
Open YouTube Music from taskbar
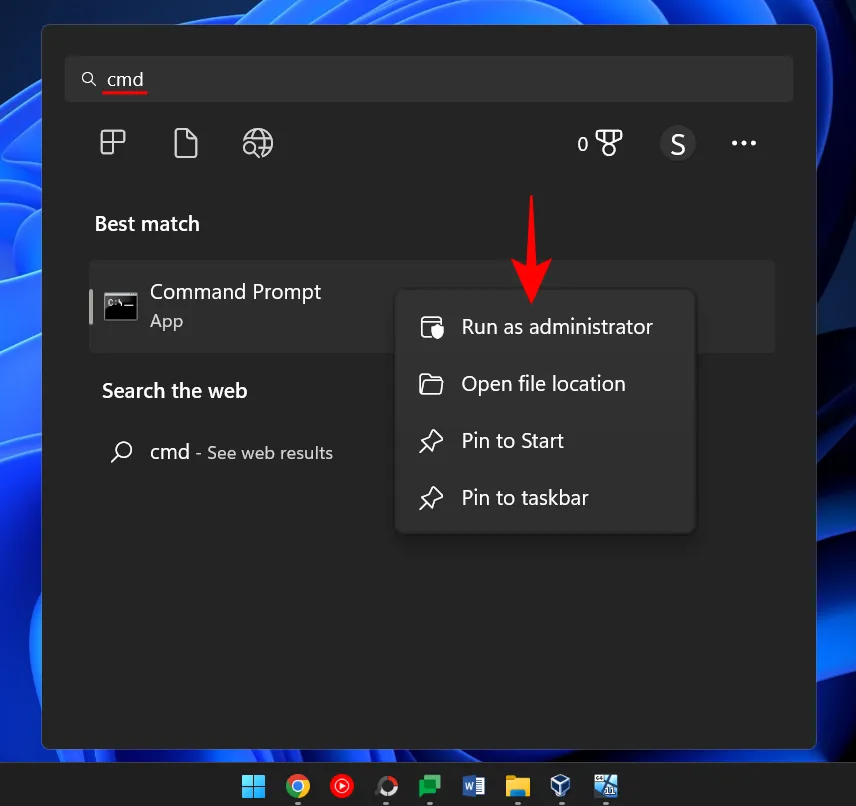point(342,786)
